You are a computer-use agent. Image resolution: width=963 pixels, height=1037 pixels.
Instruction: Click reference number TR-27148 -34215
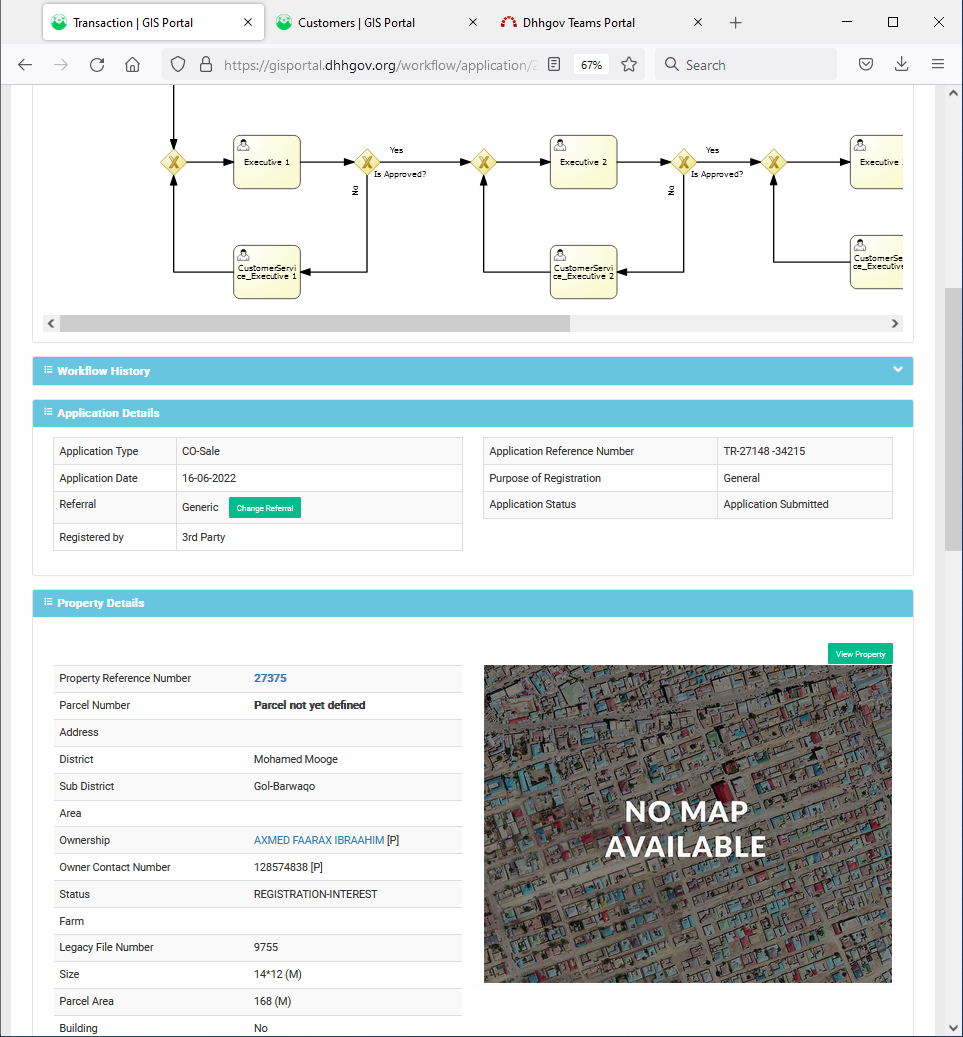(x=764, y=452)
